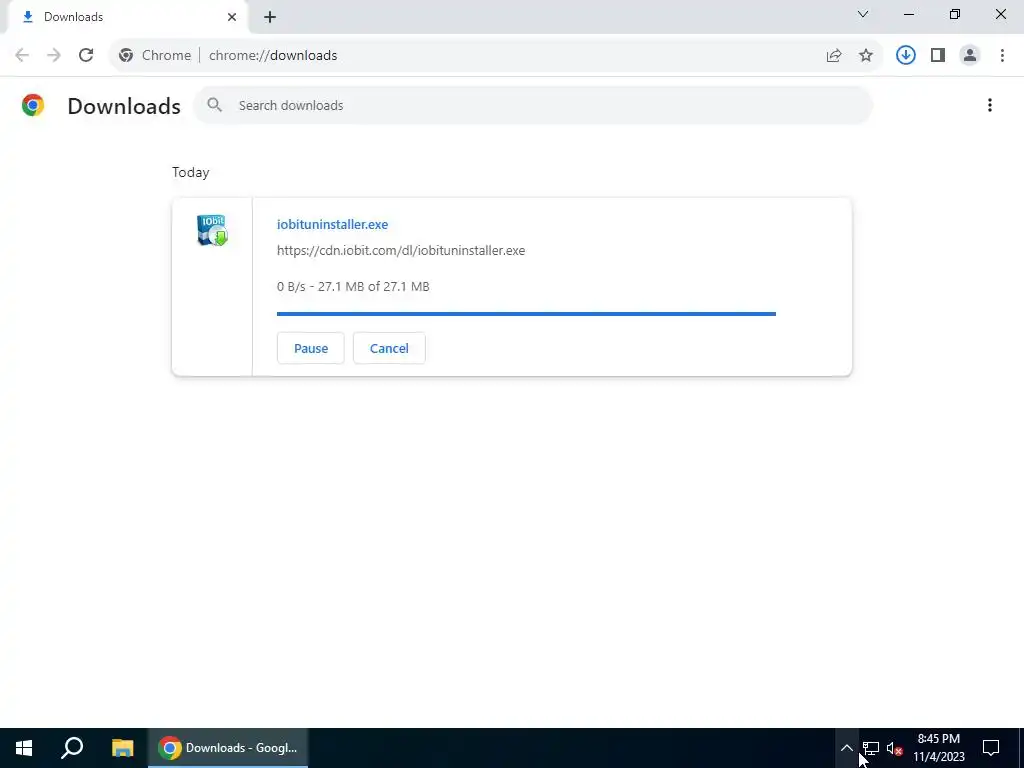Share this page via share icon
Viewport: 1024px width, 768px height.
point(834,56)
